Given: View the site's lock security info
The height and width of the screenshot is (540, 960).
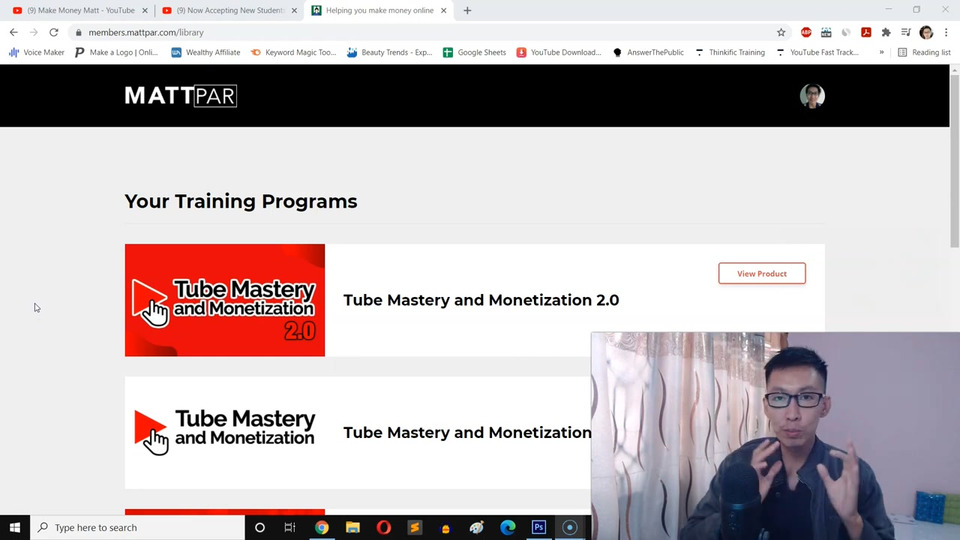Looking at the screenshot, I should [x=78, y=32].
